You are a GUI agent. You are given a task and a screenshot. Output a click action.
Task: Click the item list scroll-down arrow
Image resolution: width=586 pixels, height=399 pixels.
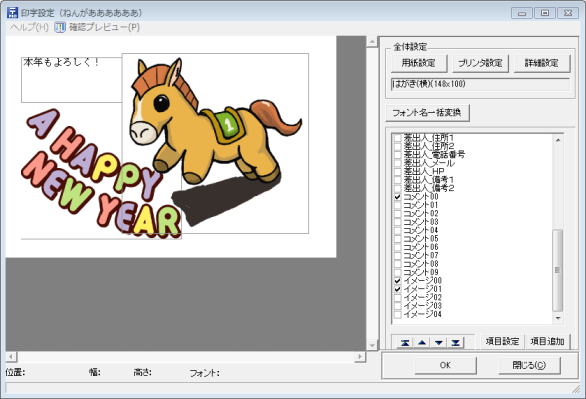click(x=558, y=318)
